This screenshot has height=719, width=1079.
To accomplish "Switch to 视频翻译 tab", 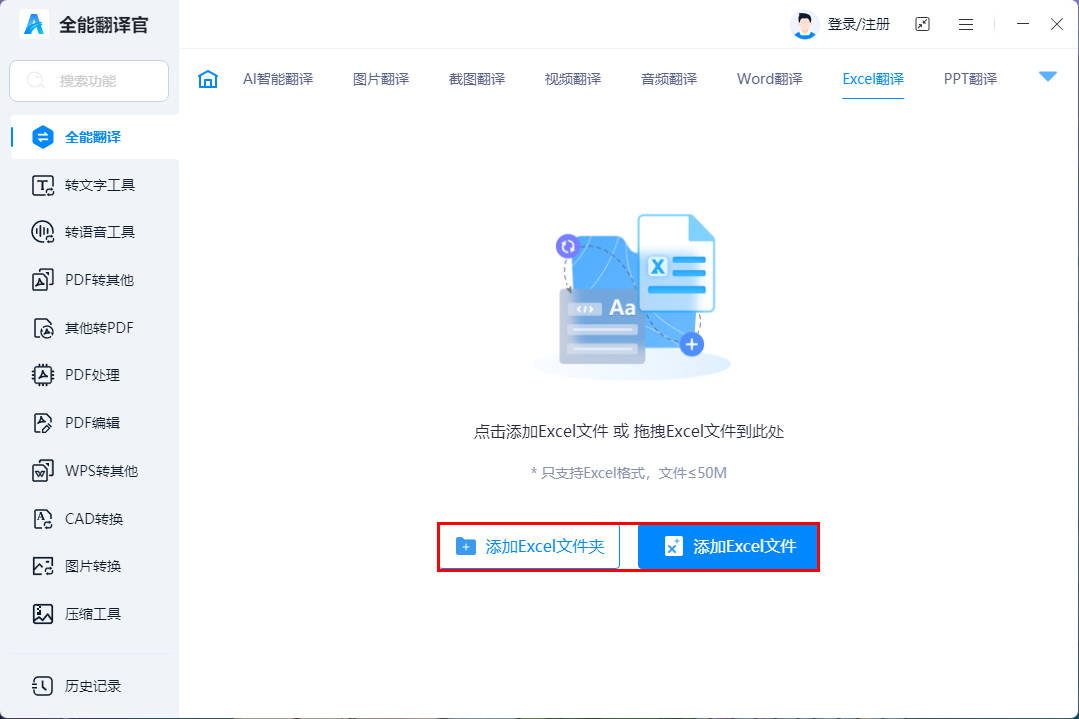I will tap(573, 79).
